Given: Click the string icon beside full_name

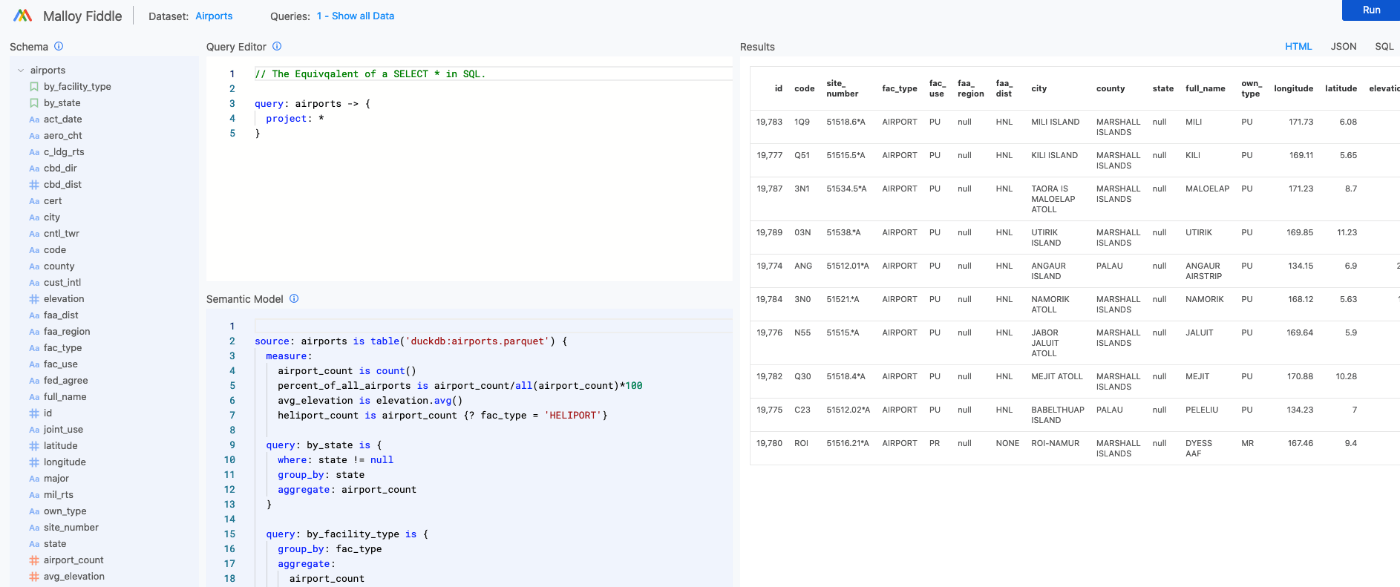Looking at the screenshot, I should tap(34, 397).
